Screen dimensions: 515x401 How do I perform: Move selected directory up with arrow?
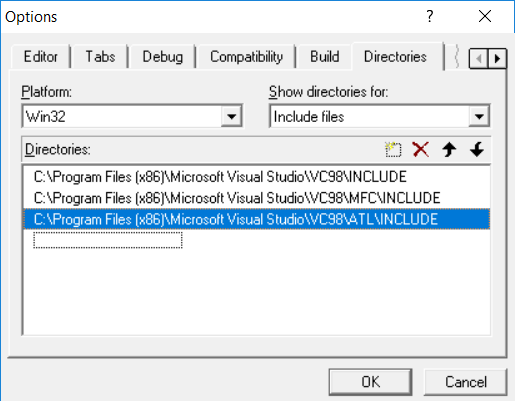pos(449,149)
